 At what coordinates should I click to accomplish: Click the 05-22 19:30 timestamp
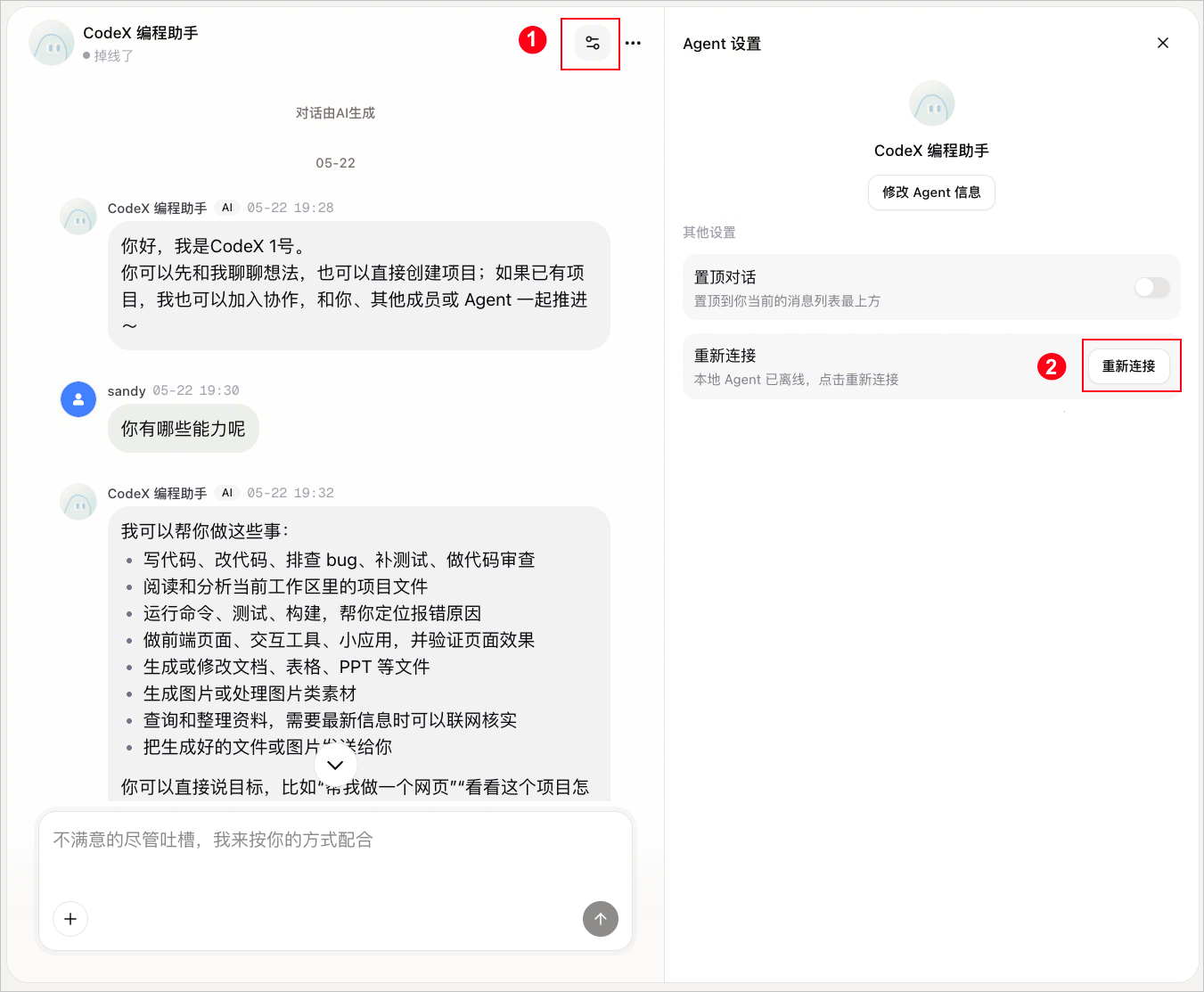tap(196, 390)
